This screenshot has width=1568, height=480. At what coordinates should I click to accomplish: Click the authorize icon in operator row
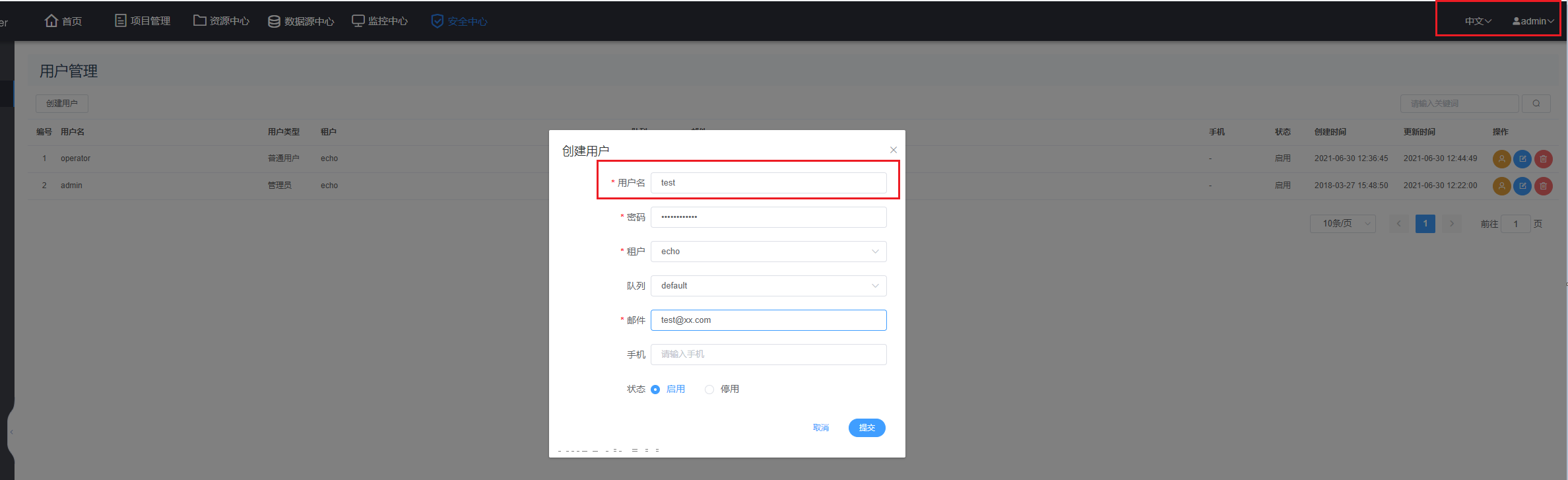point(1502,159)
